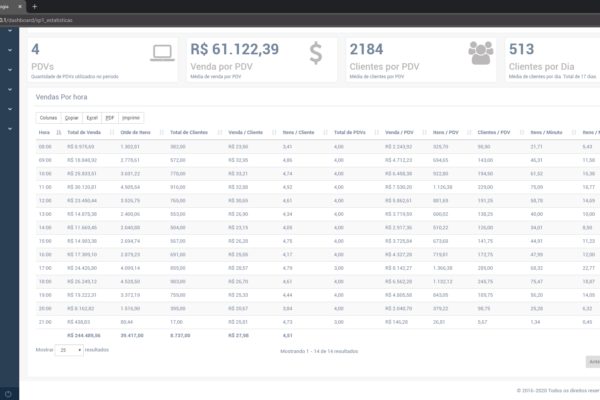Image resolution: width=600 pixels, height=400 pixels.
Task: Open the Colunas column visibility button
Action: point(48,118)
